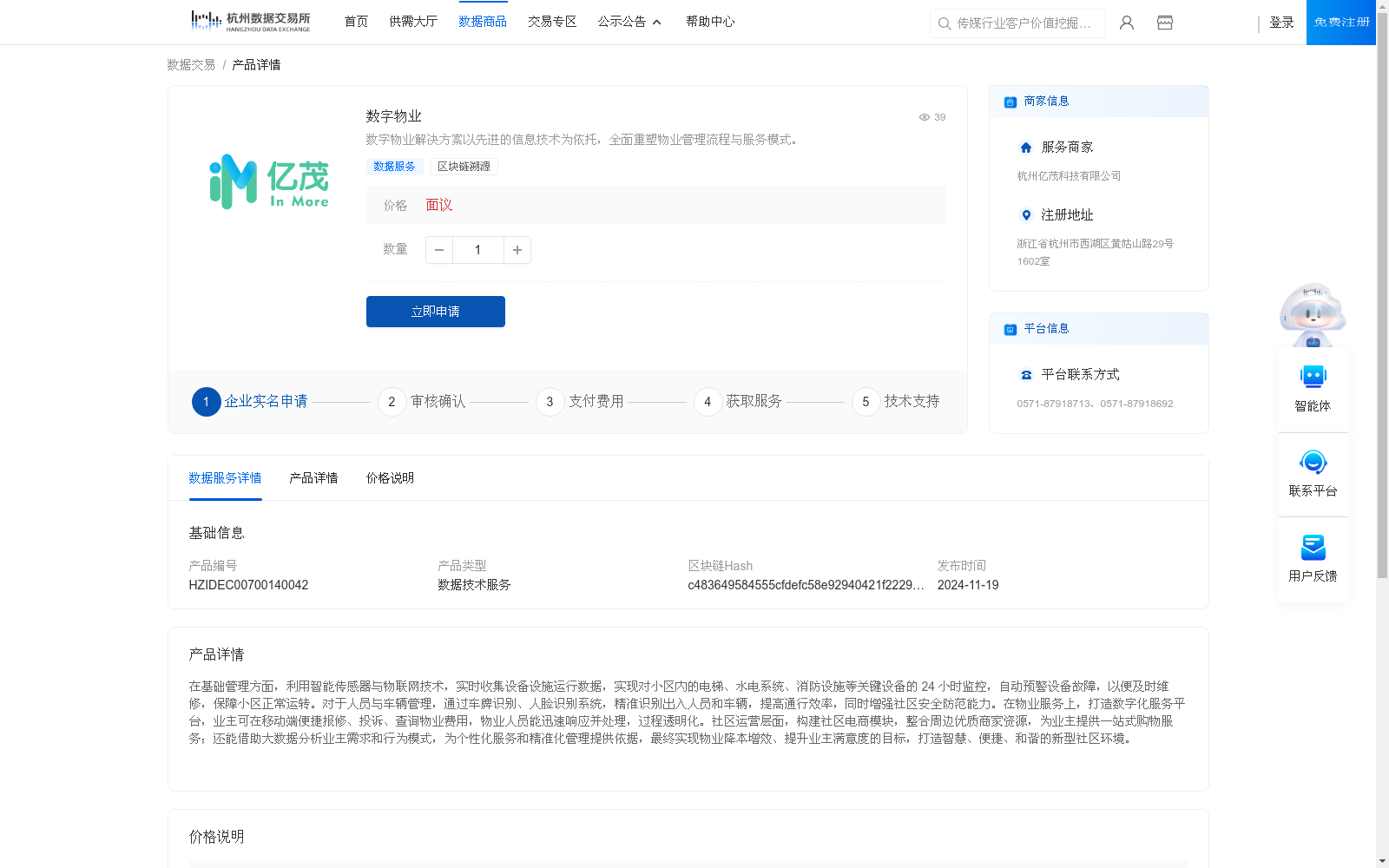The width and height of the screenshot is (1389, 868).
Task: Click the 登录 link
Action: [x=1281, y=23]
